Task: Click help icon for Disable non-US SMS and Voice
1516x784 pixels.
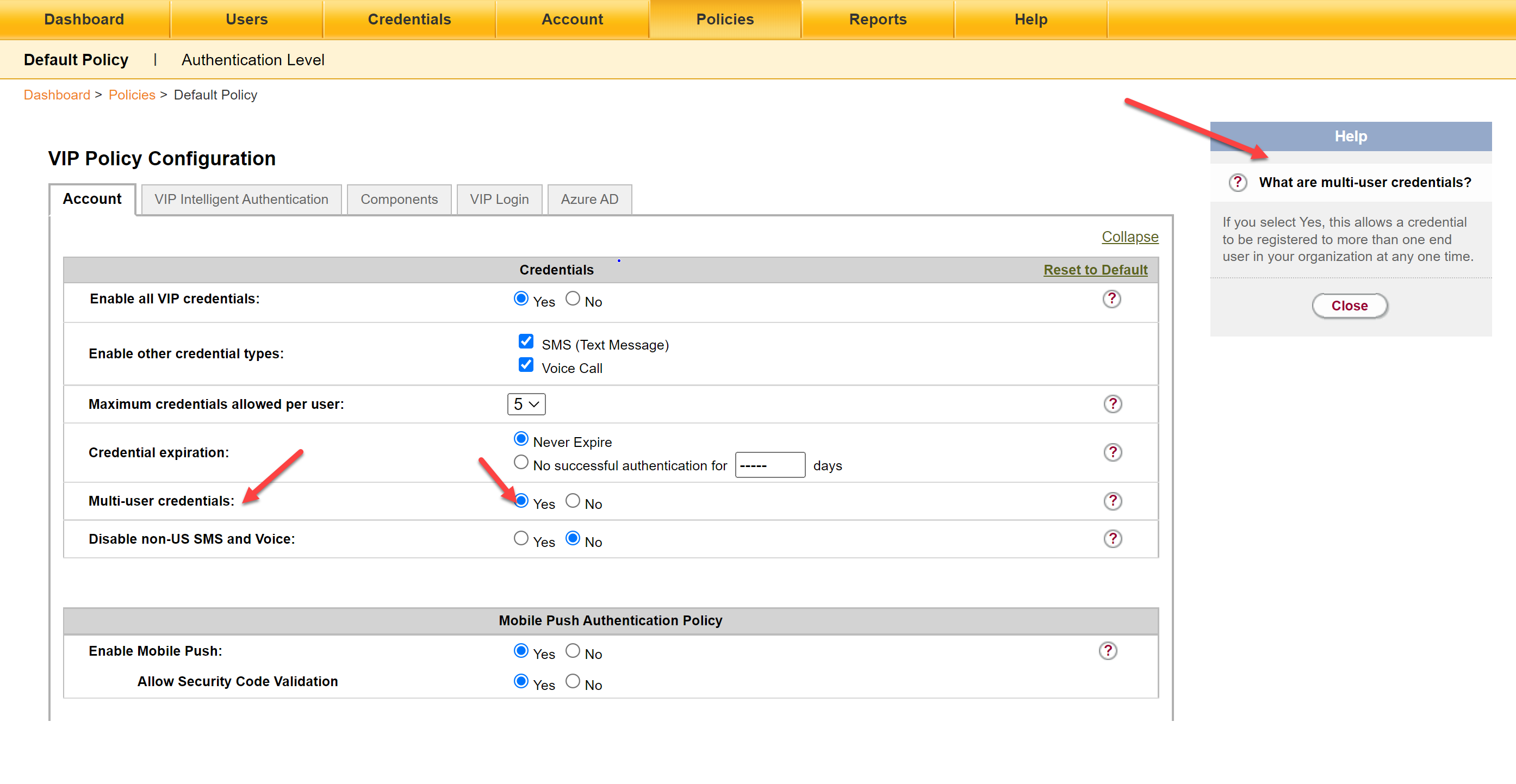Action: pyautogui.click(x=1113, y=539)
